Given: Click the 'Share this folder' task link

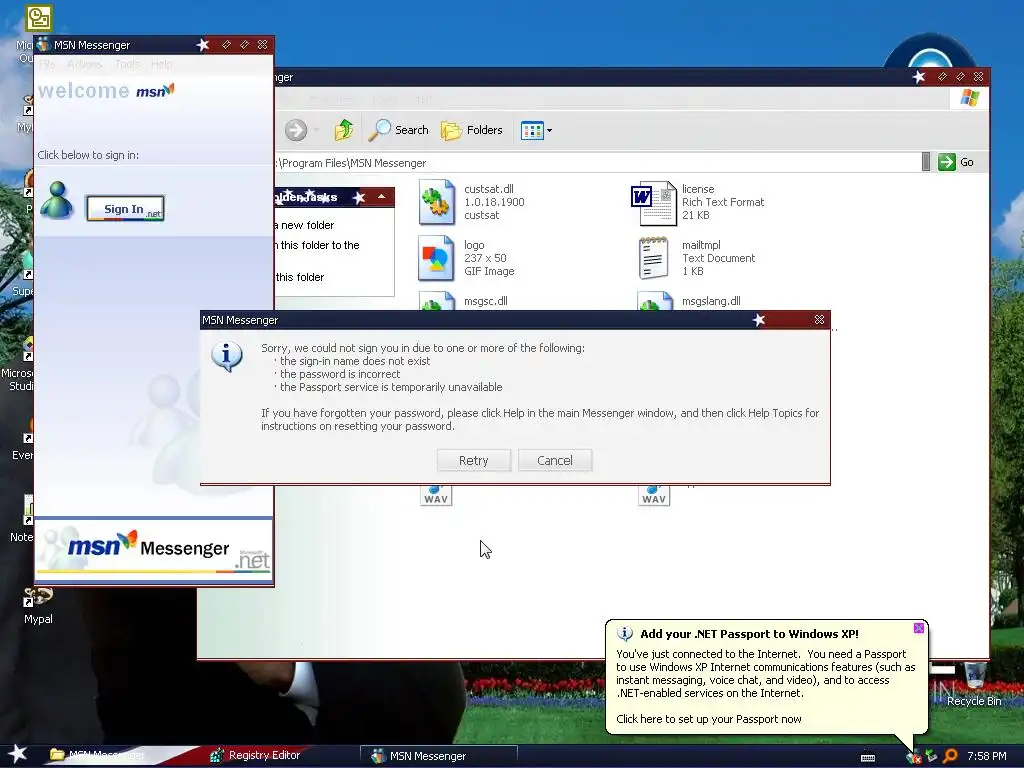Looking at the screenshot, I should click(300, 277).
